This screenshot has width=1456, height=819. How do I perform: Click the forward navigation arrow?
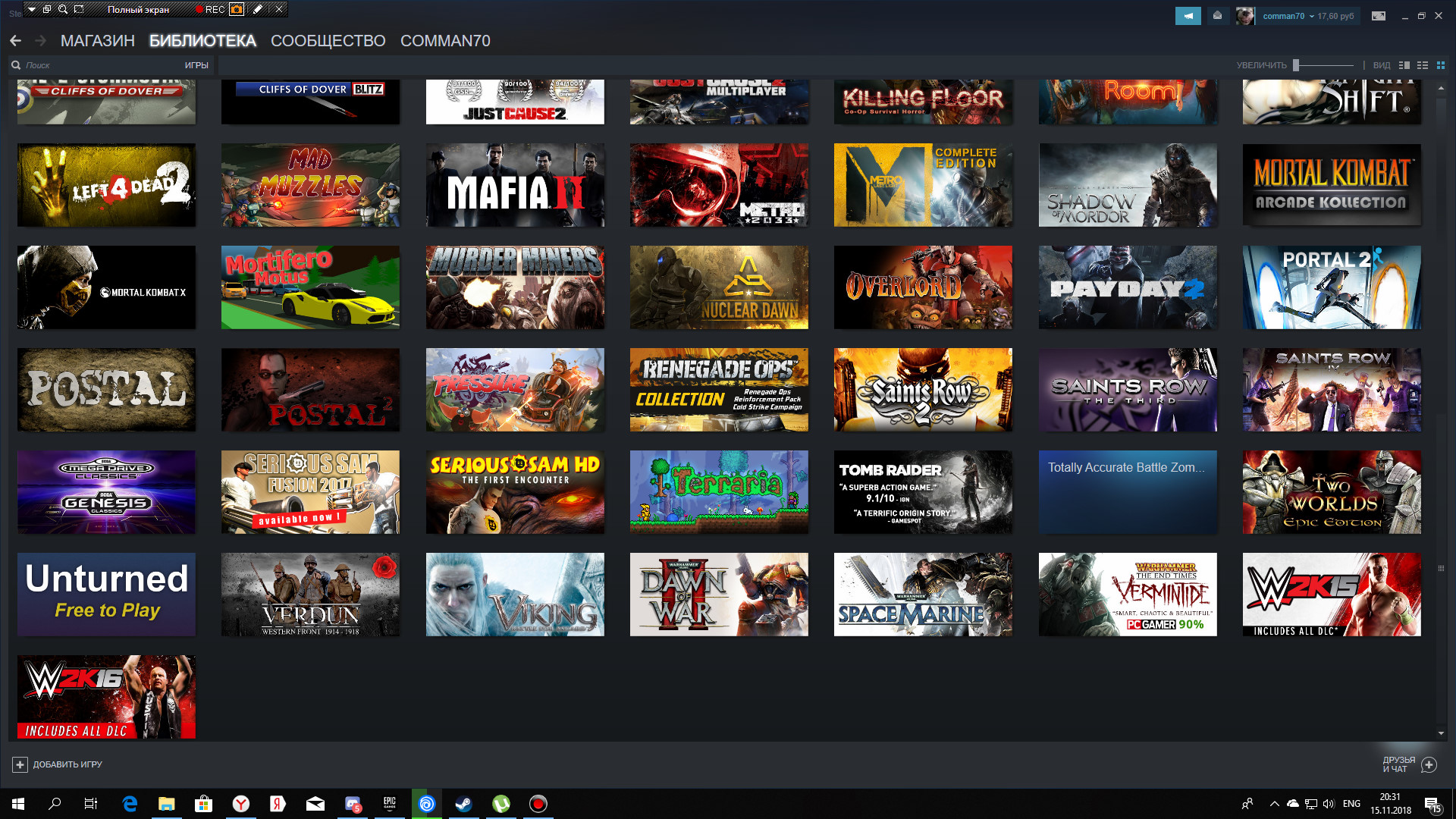pos(41,41)
